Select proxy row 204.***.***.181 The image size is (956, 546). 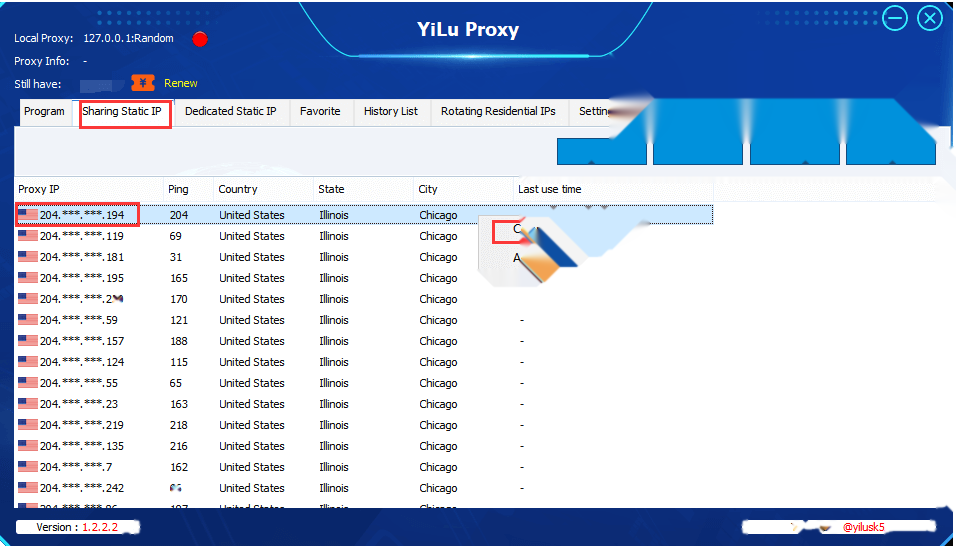364,257
